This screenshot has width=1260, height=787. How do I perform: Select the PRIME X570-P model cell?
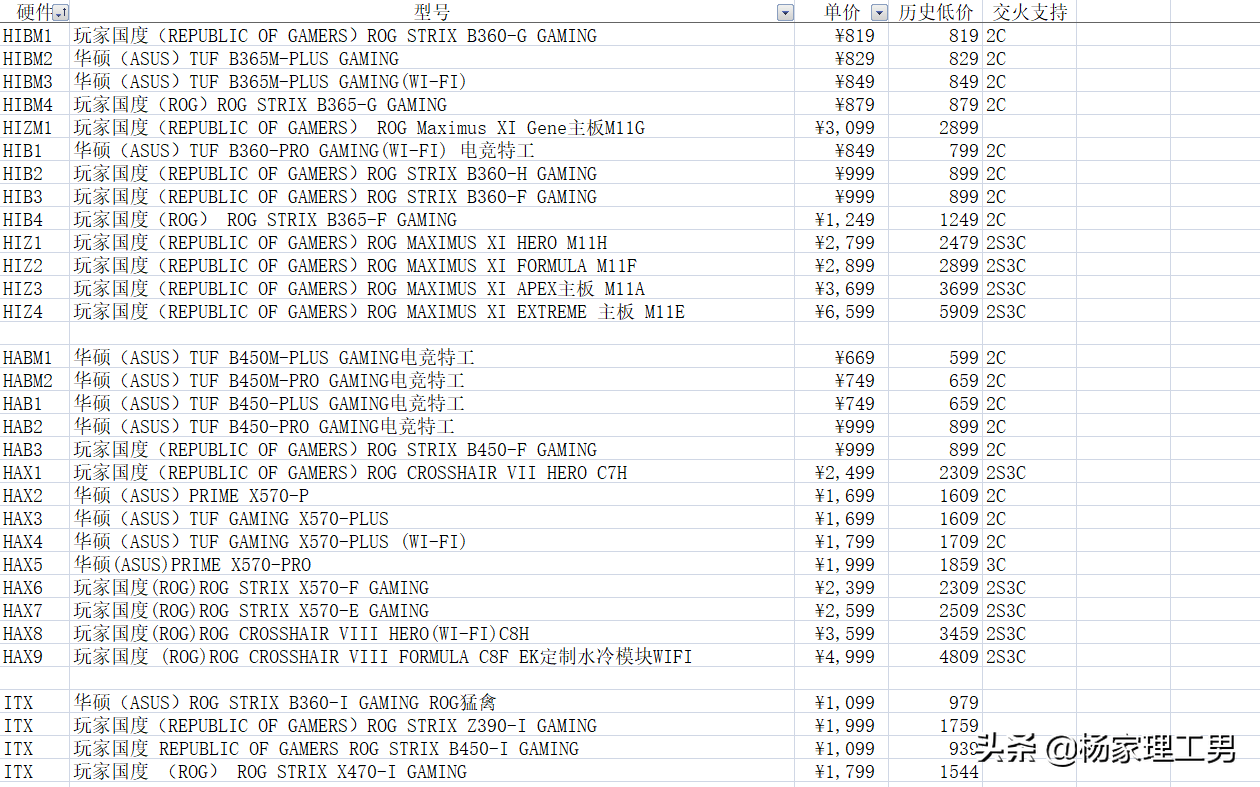pyautogui.click(x=432, y=496)
